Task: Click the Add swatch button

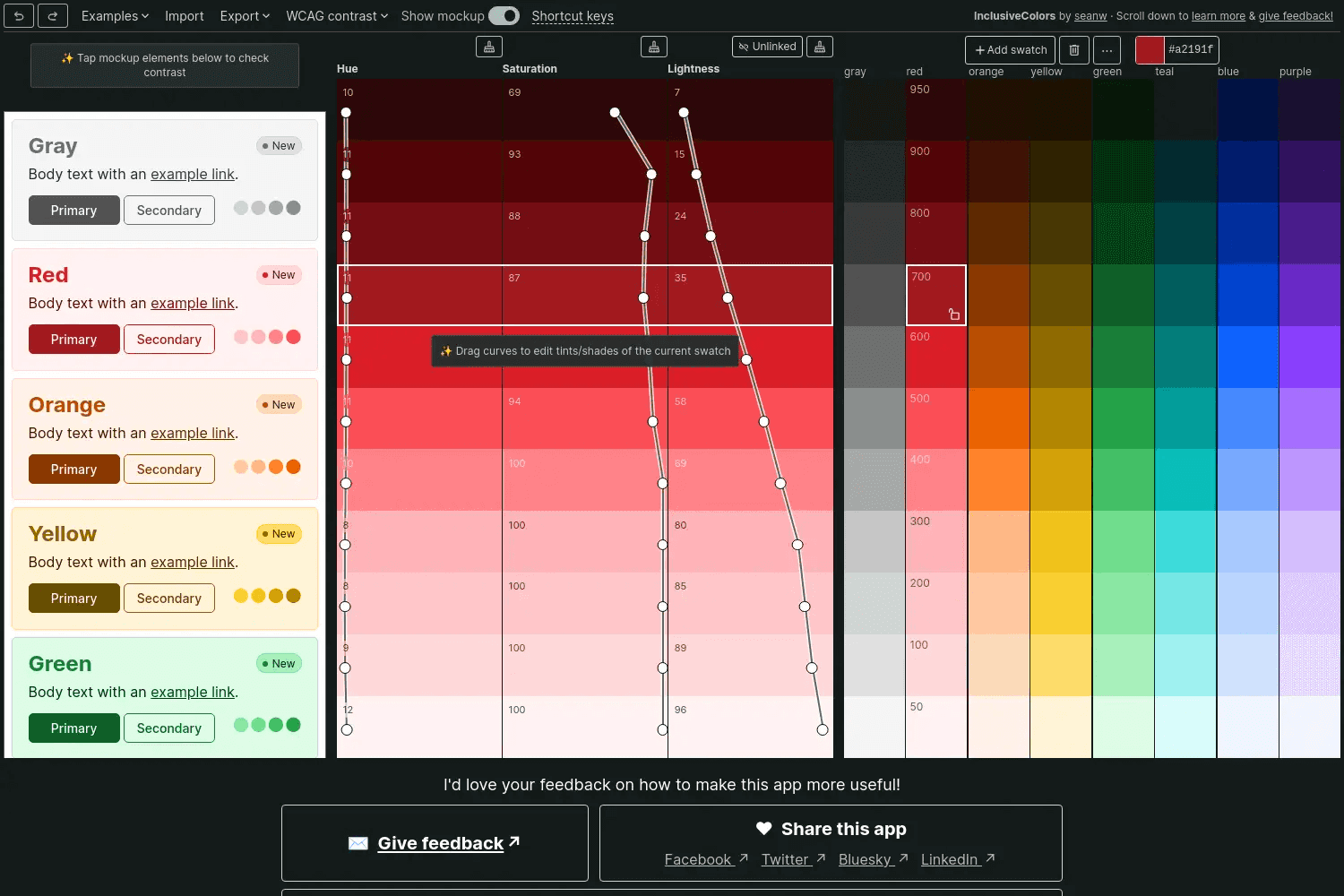Action: click(x=1011, y=50)
